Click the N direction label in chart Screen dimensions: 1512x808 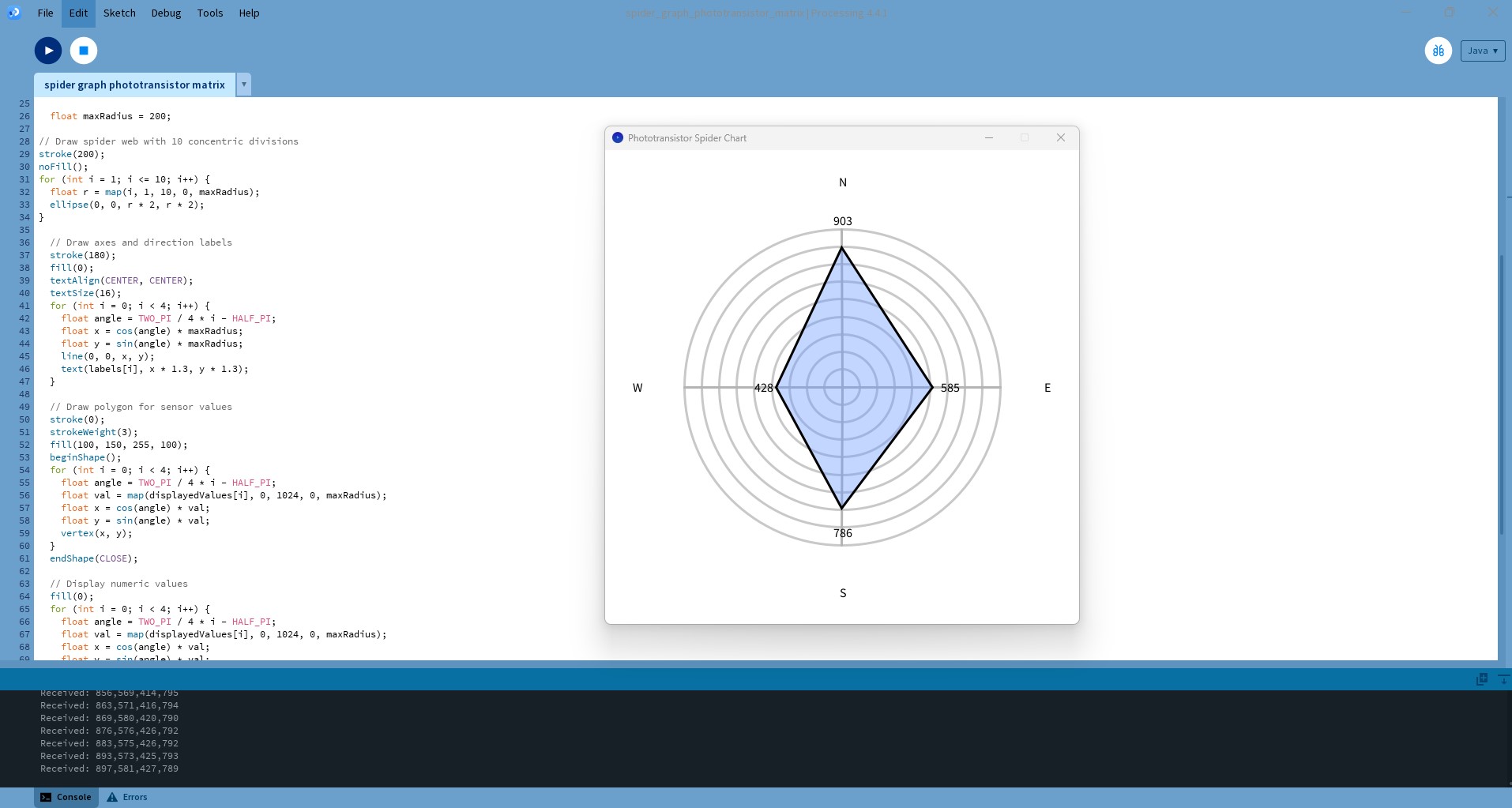(843, 182)
